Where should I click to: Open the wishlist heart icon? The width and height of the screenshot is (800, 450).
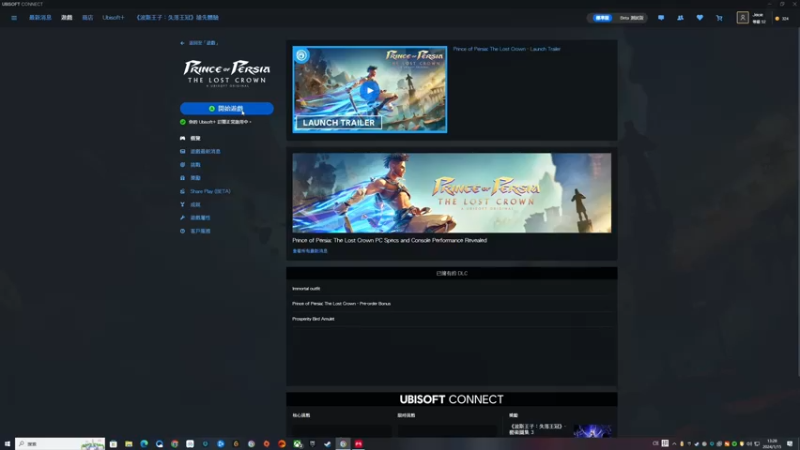(699, 18)
